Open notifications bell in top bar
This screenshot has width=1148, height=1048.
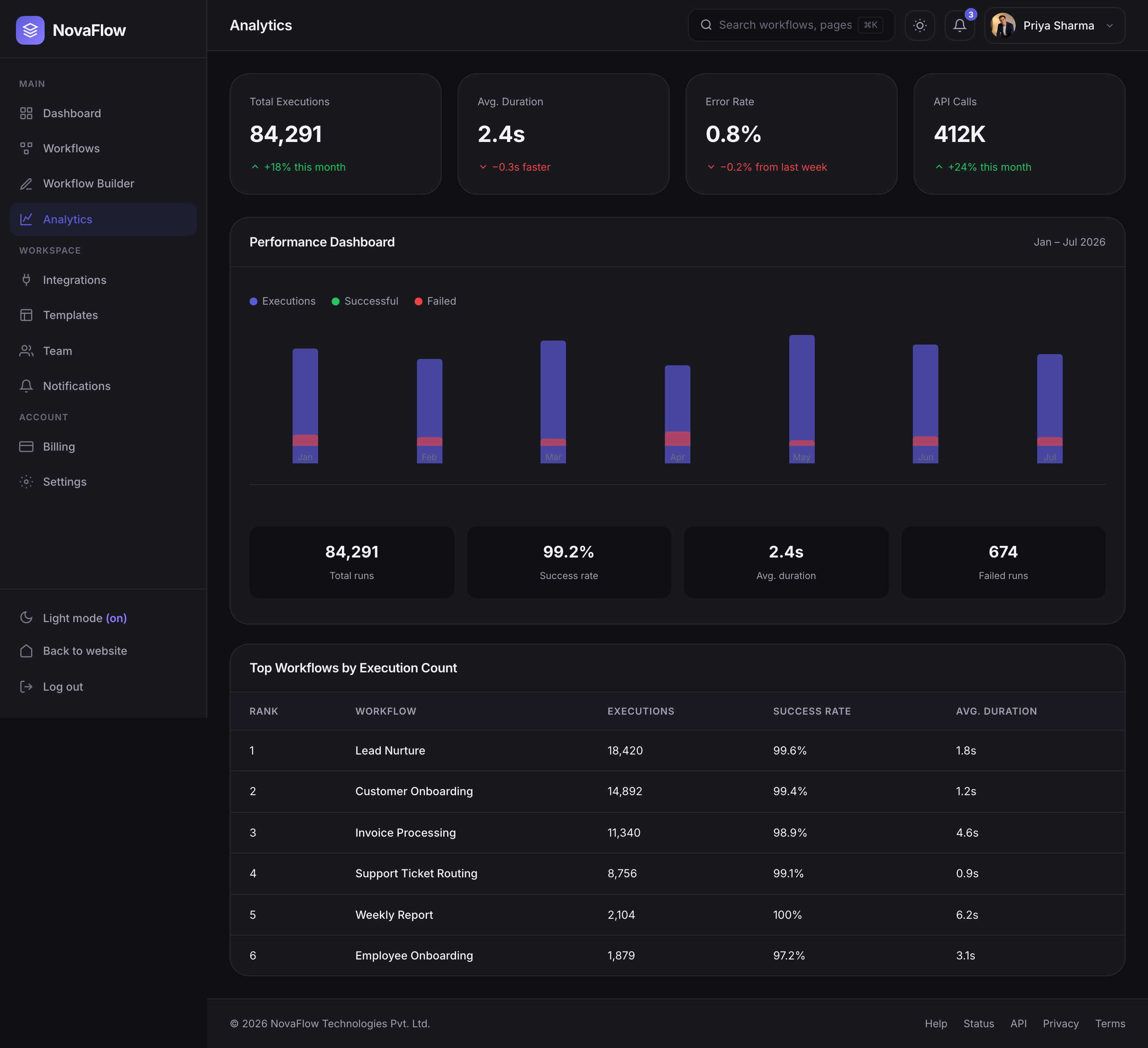pyautogui.click(x=959, y=26)
